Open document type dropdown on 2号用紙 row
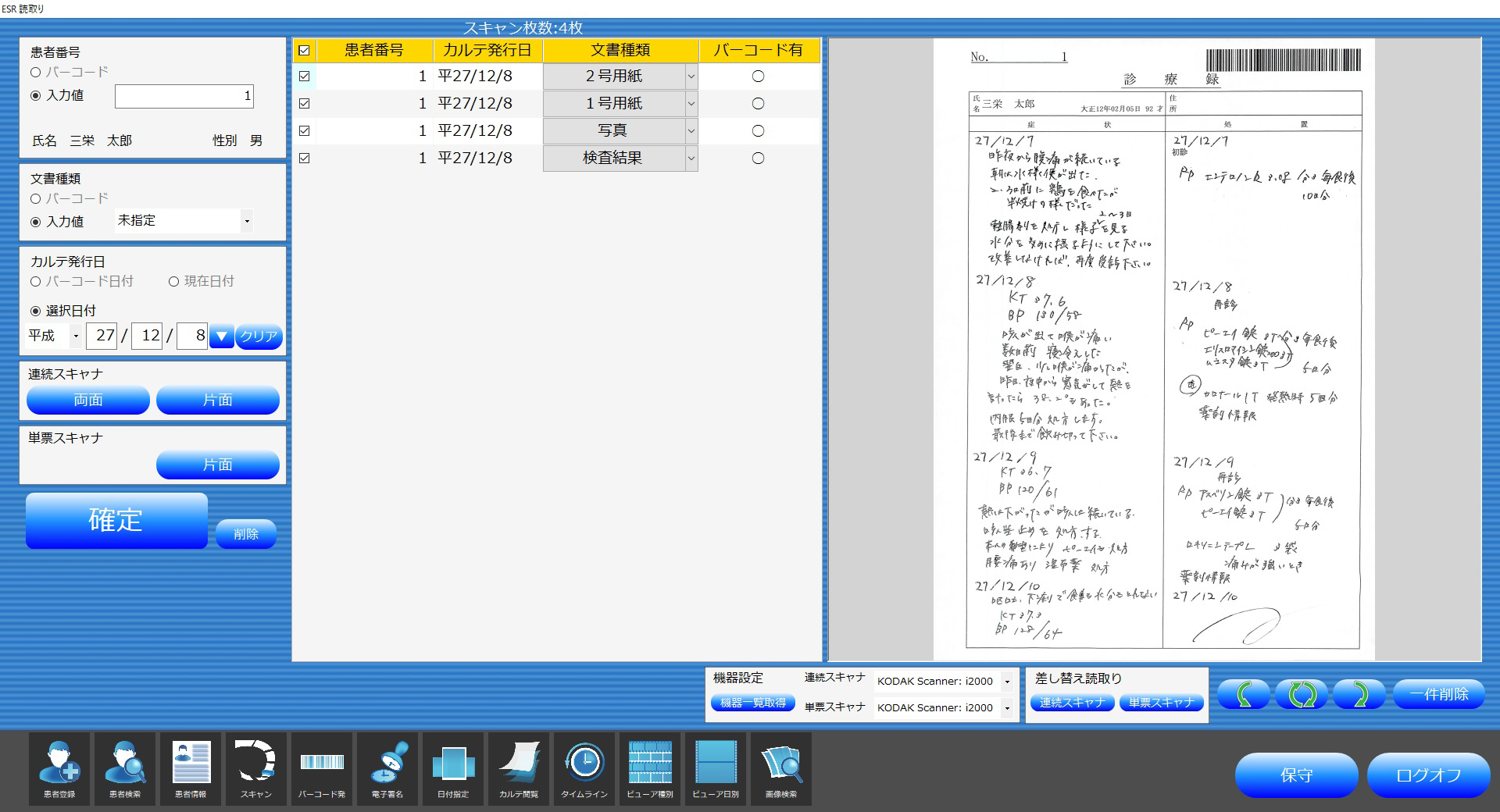1500x812 pixels. (690, 76)
